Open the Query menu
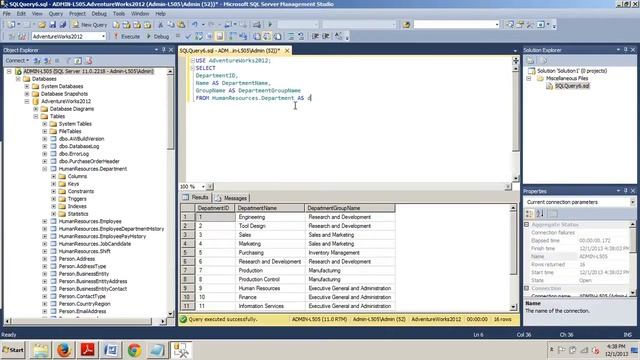The height and width of the screenshot is (360, 640). click(x=56, y=13)
